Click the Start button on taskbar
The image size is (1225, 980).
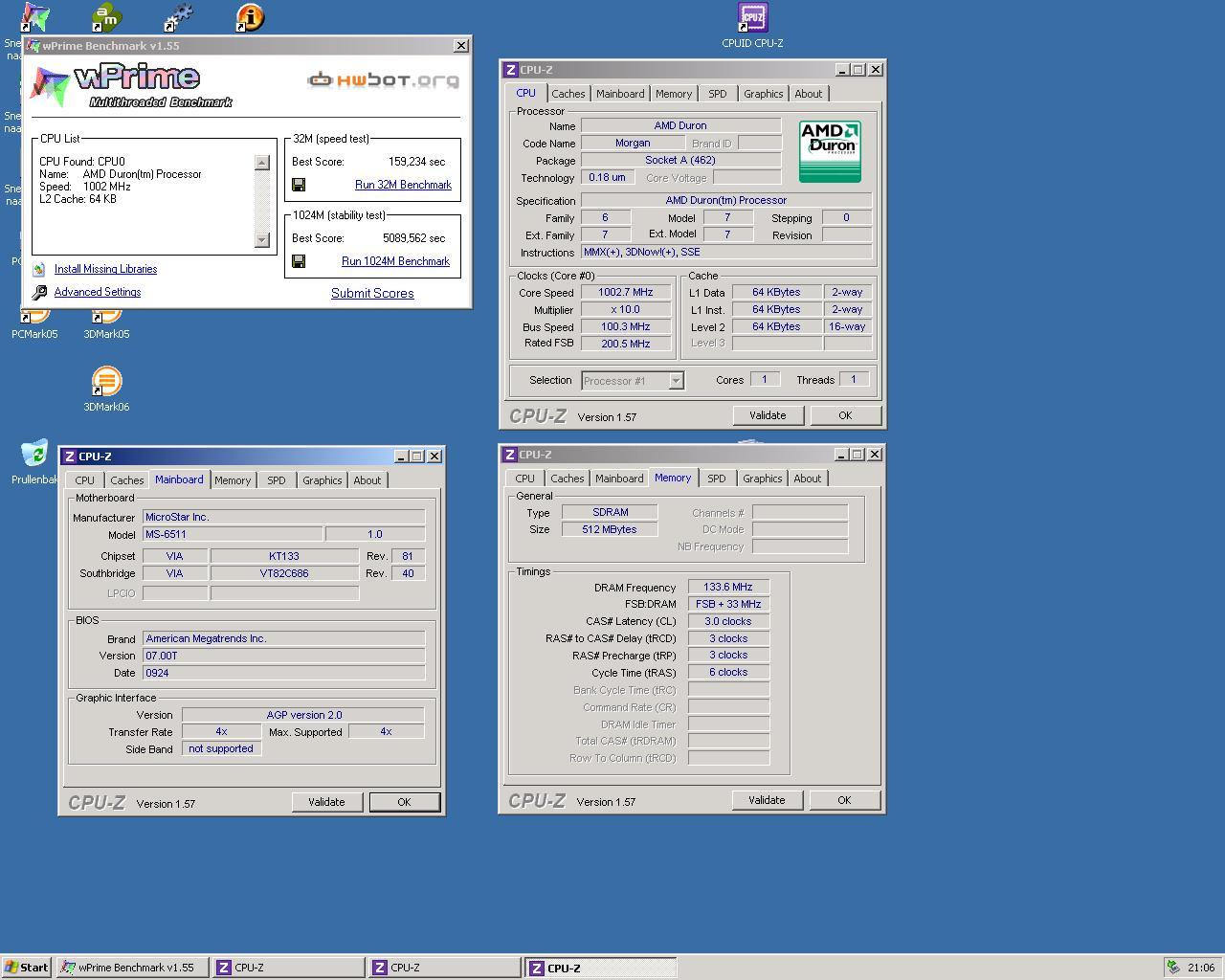[x=27, y=968]
